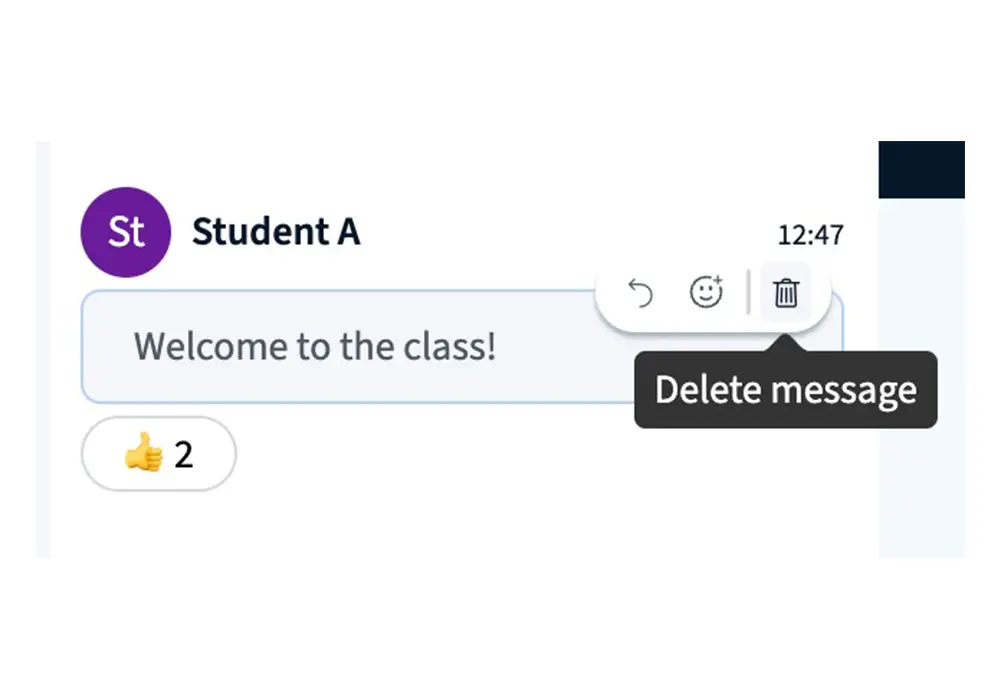Open the add reaction smiley icon
The image size is (1000, 700).
pyautogui.click(x=707, y=292)
